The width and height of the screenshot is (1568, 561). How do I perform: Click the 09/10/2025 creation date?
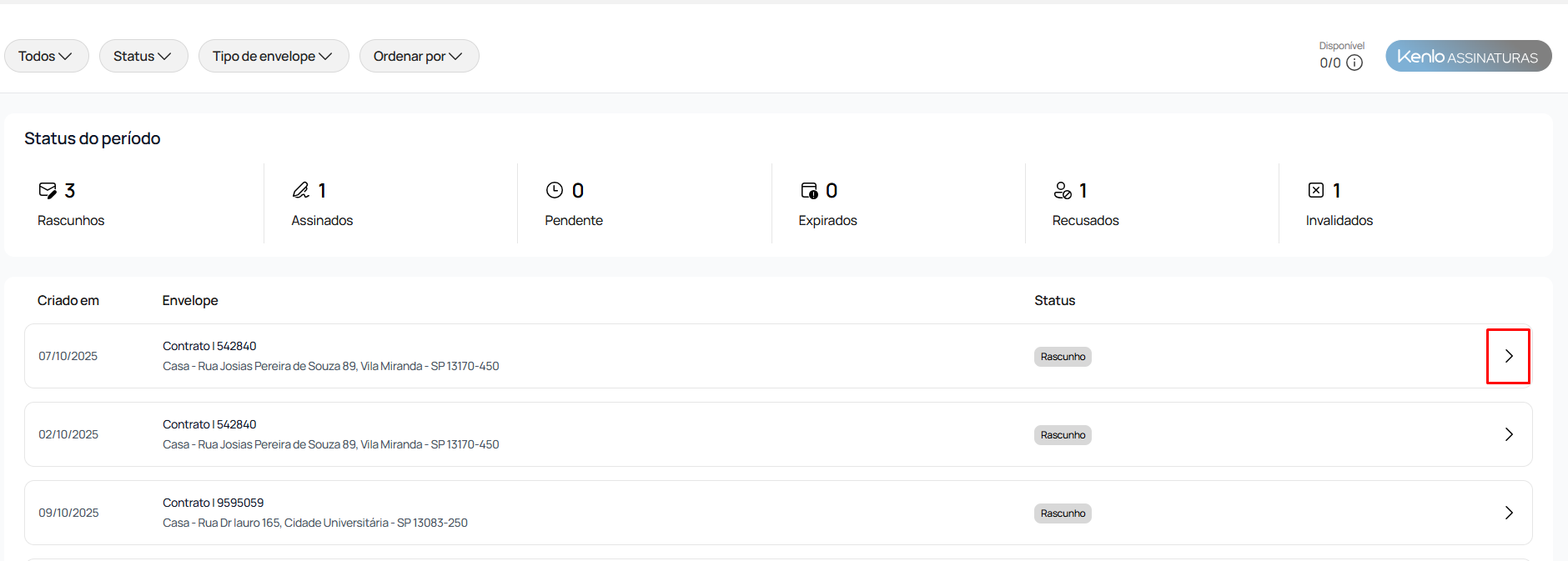coord(68,513)
